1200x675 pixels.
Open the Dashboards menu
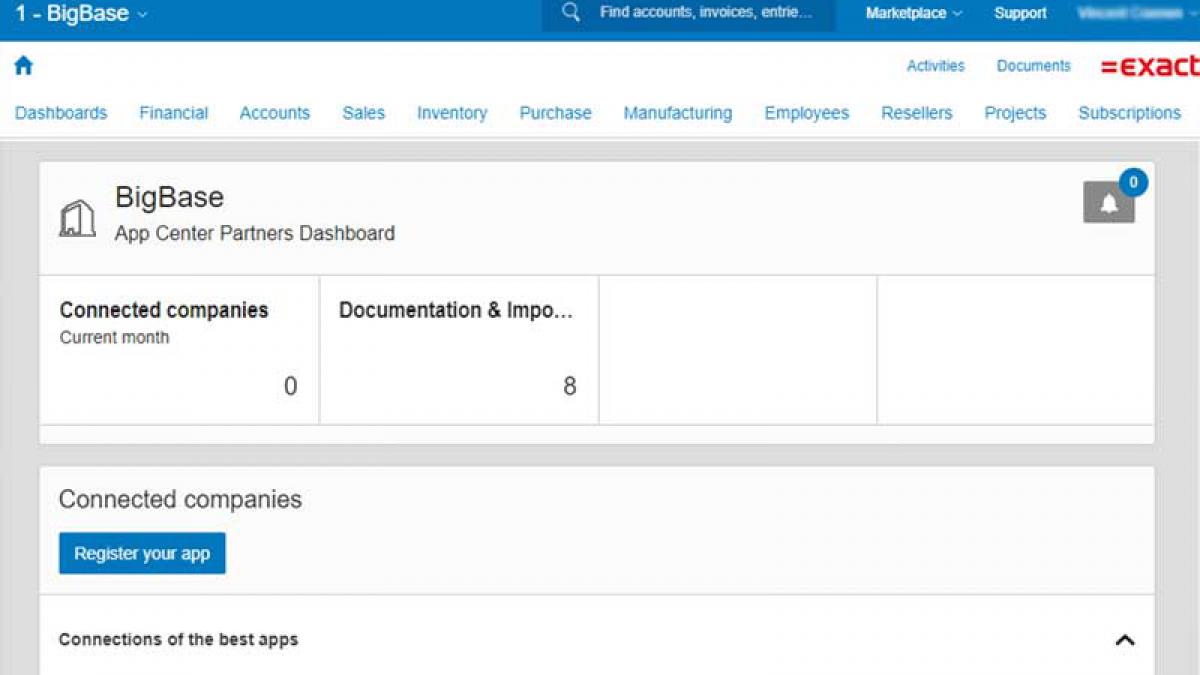point(61,113)
